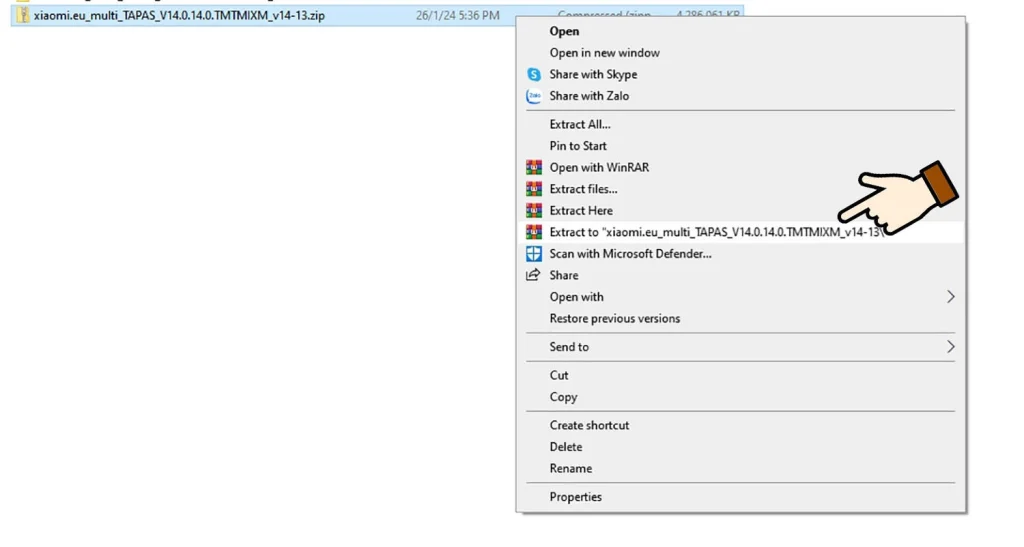Click WinRAR icon beside Extract Here
1024x547 pixels.
[534, 211]
